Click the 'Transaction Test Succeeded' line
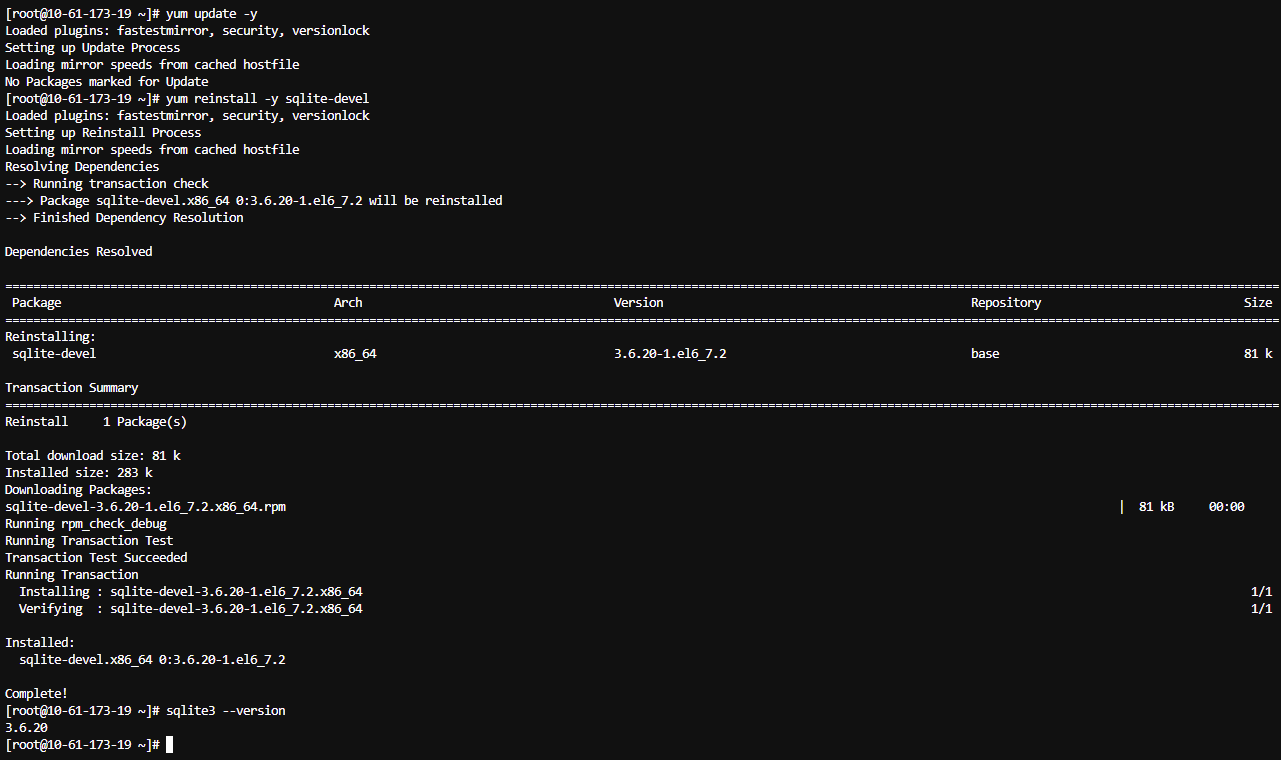Image resolution: width=1281 pixels, height=760 pixels. [x=96, y=557]
